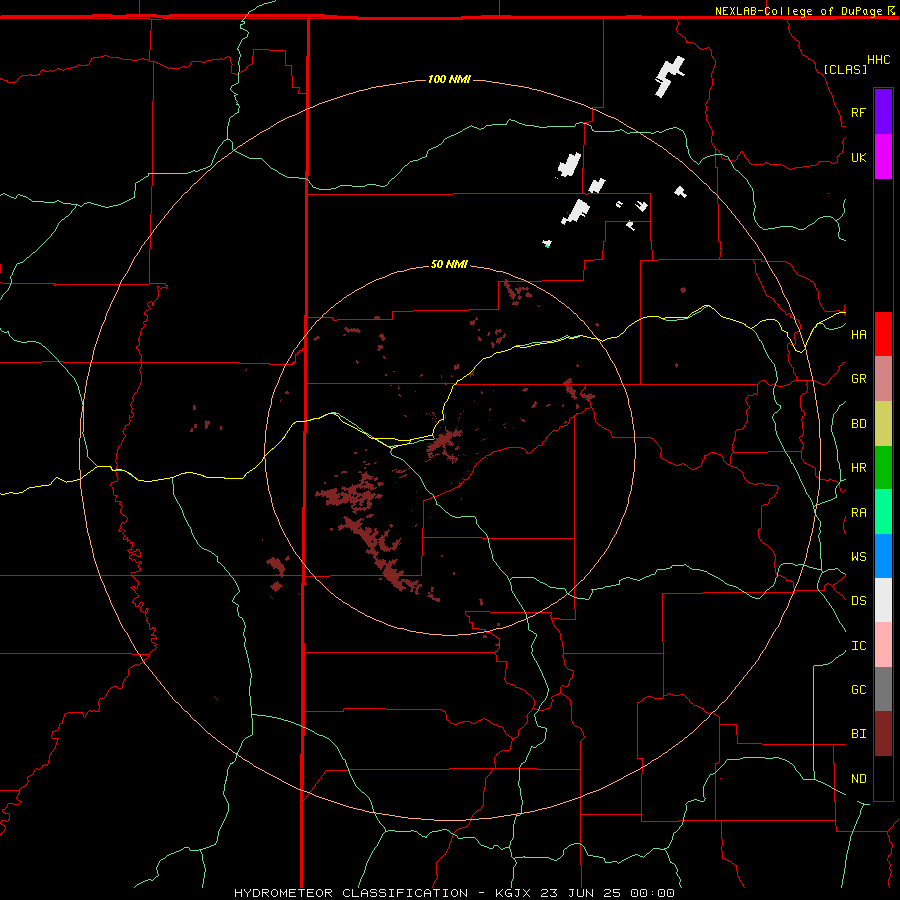Click the DS white legend swatch

click(883, 600)
